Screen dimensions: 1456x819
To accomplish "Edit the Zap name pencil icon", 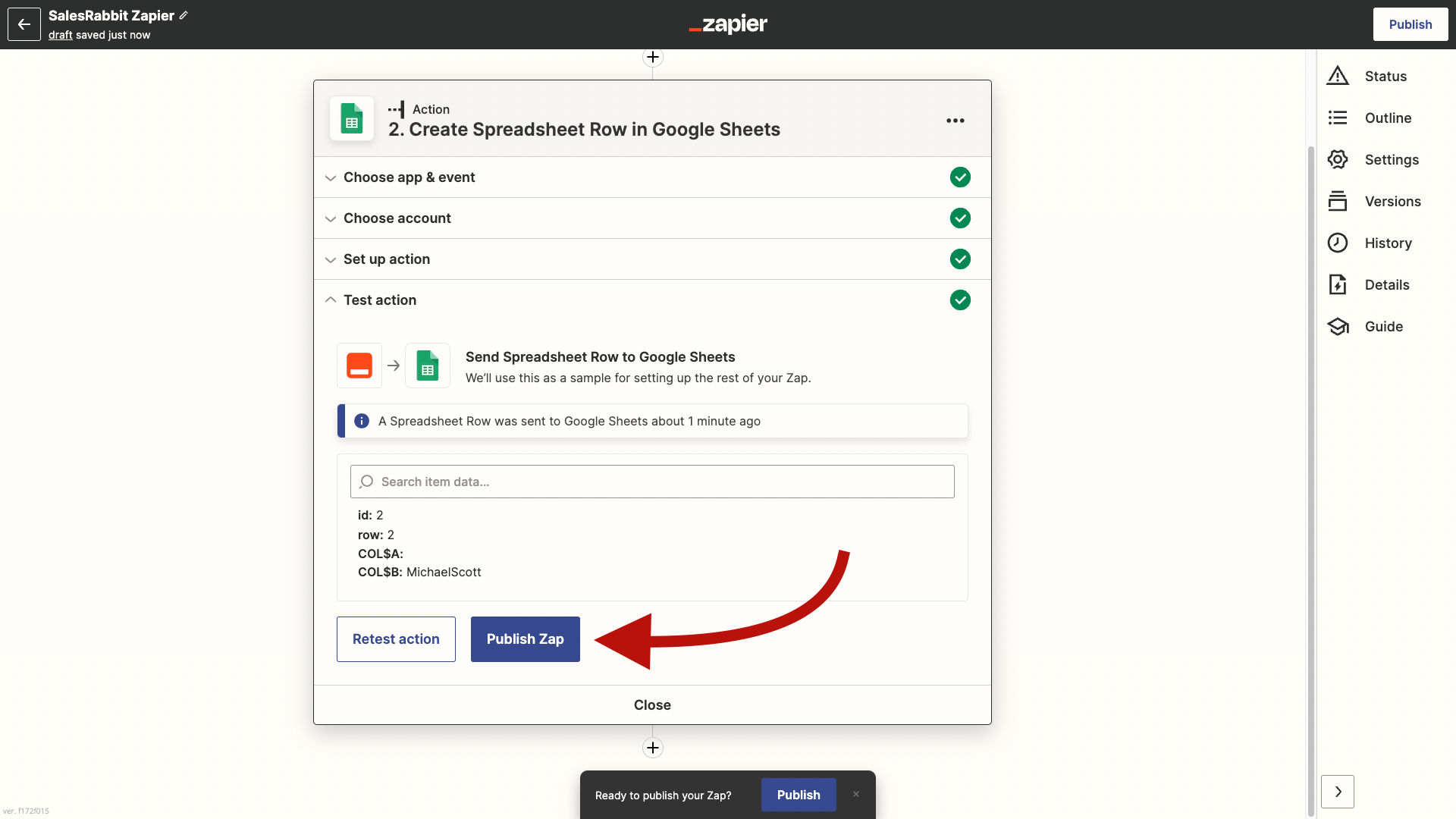I will tap(184, 15).
